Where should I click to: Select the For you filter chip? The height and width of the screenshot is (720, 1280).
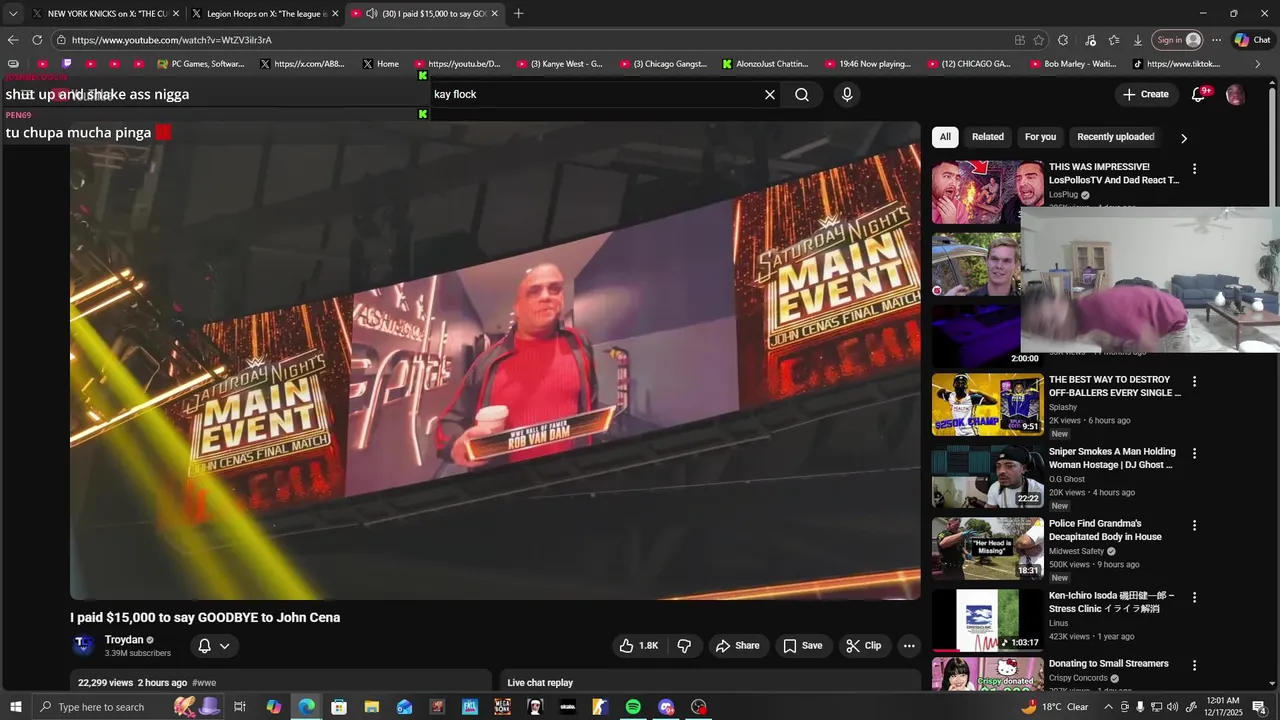(1040, 137)
